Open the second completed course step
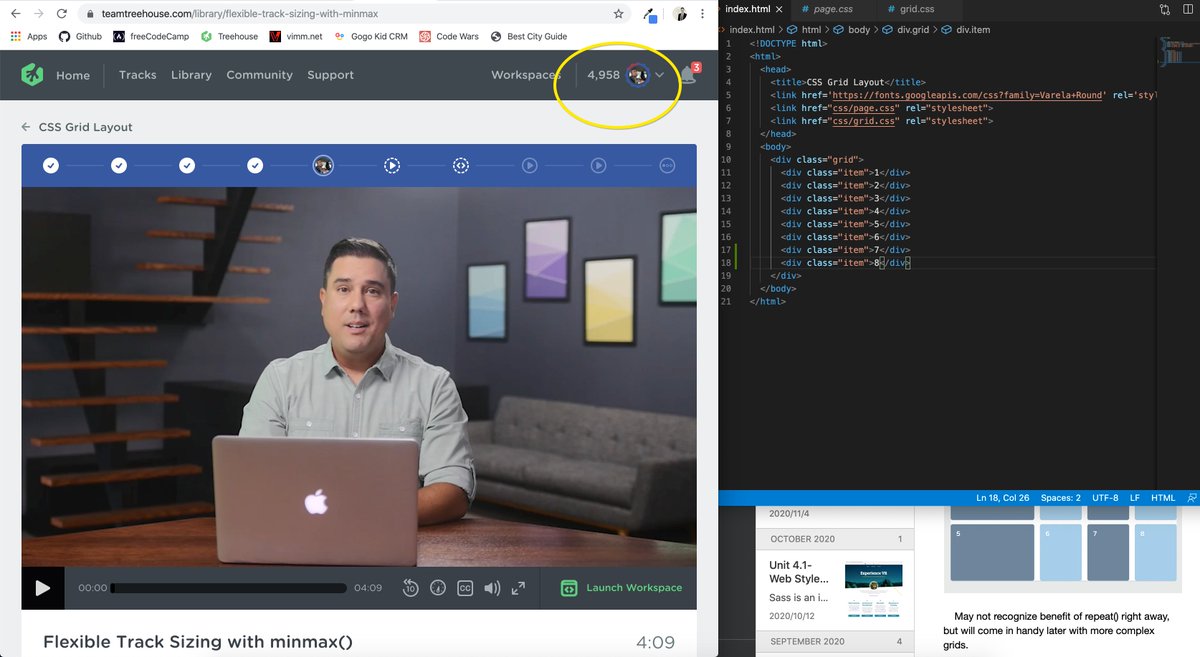 [x=119, y=165]
